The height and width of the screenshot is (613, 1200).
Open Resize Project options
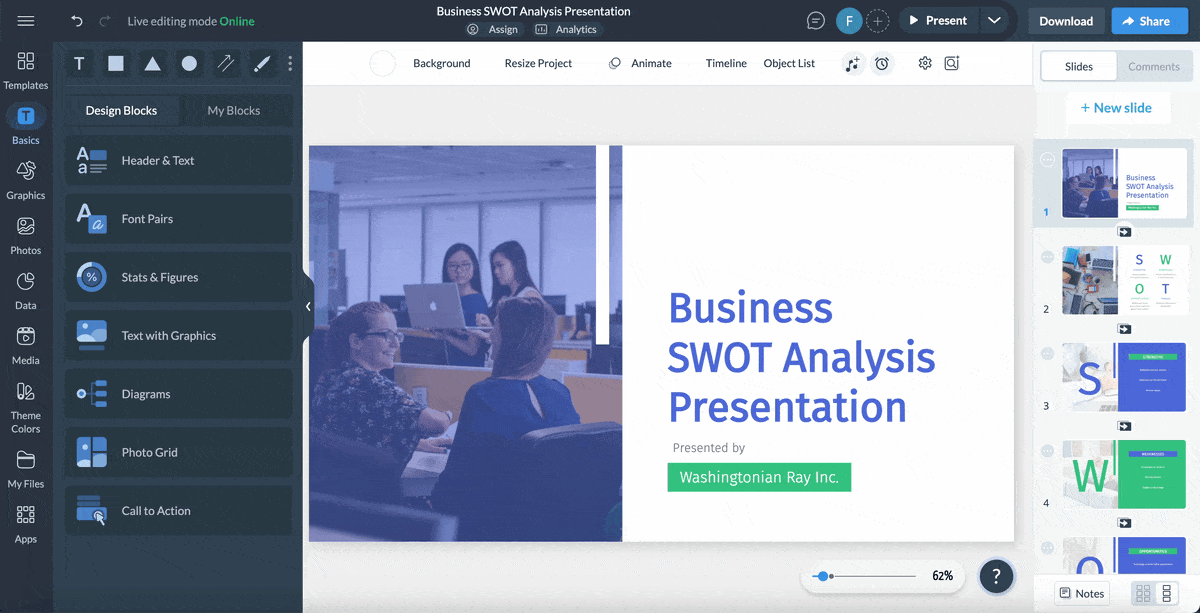[x=538, y=63]
